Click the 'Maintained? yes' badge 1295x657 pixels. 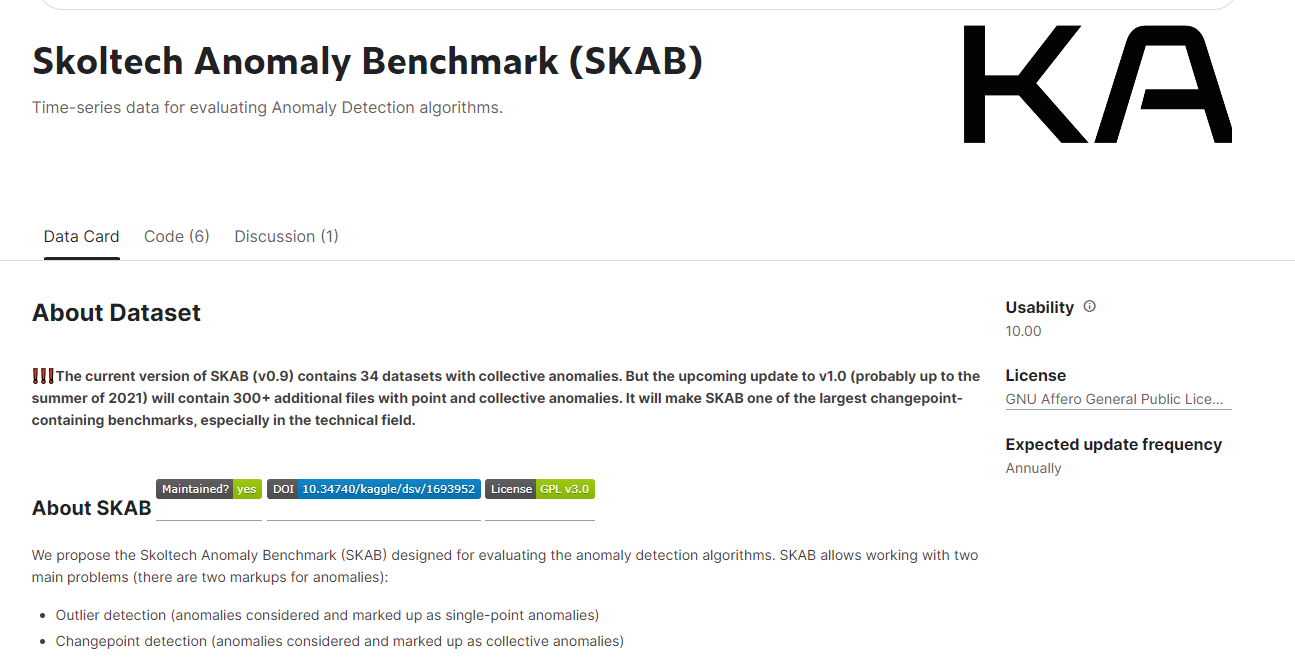(208, 489)
